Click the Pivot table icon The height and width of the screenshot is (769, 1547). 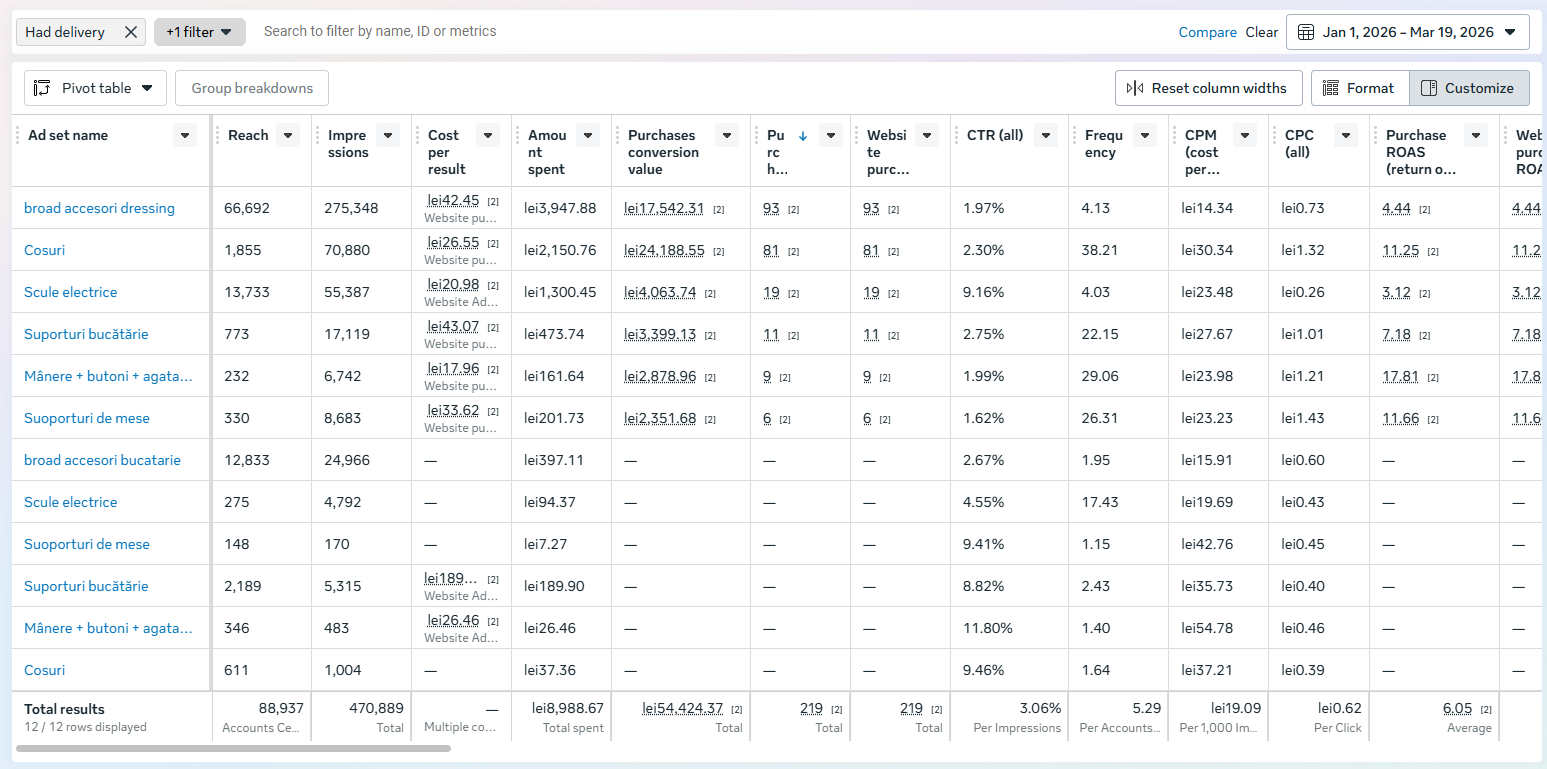click(x=42, y=88)
